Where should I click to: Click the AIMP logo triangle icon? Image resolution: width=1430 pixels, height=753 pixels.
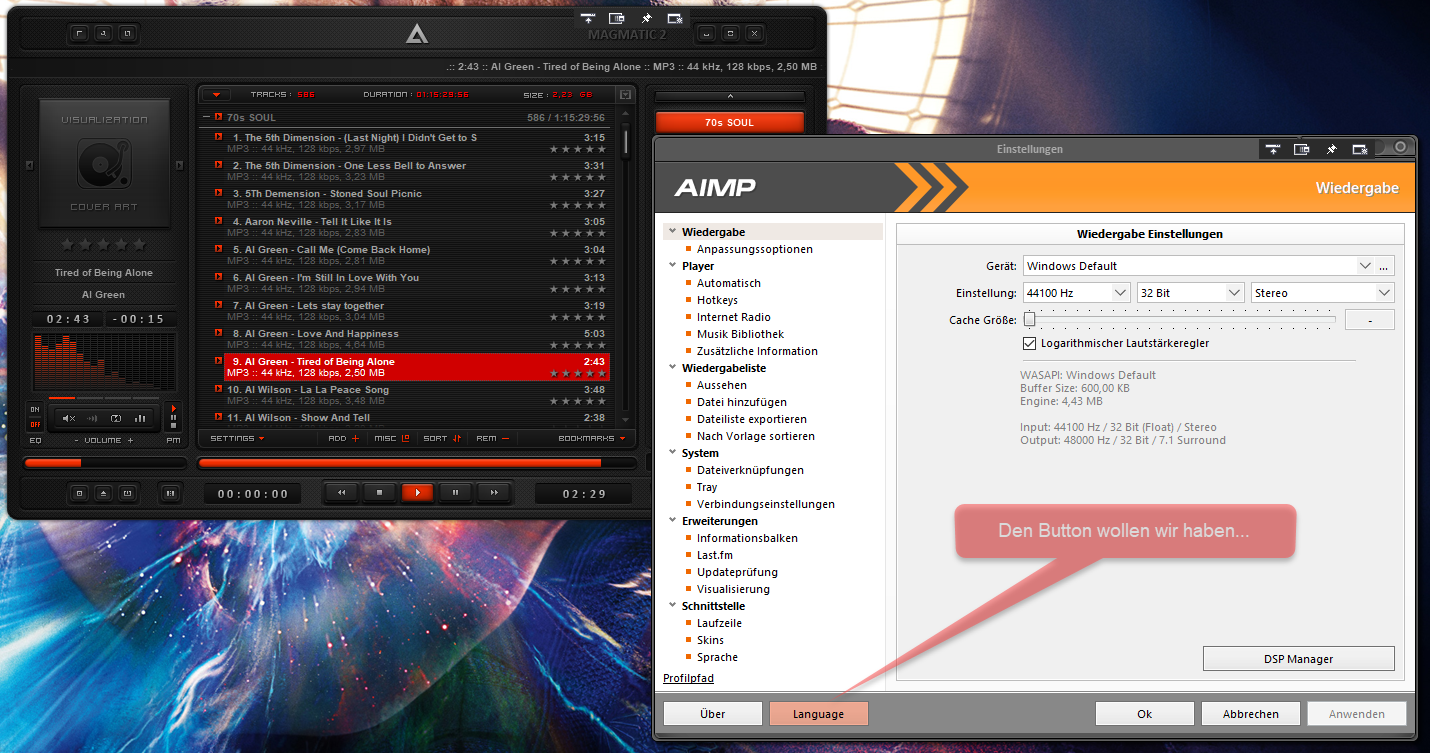click(417, 35)
